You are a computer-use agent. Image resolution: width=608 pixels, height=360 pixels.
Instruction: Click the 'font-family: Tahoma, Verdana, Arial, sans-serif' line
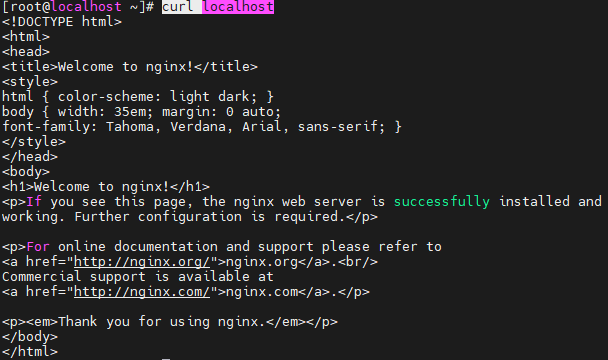tap(202, 127)
